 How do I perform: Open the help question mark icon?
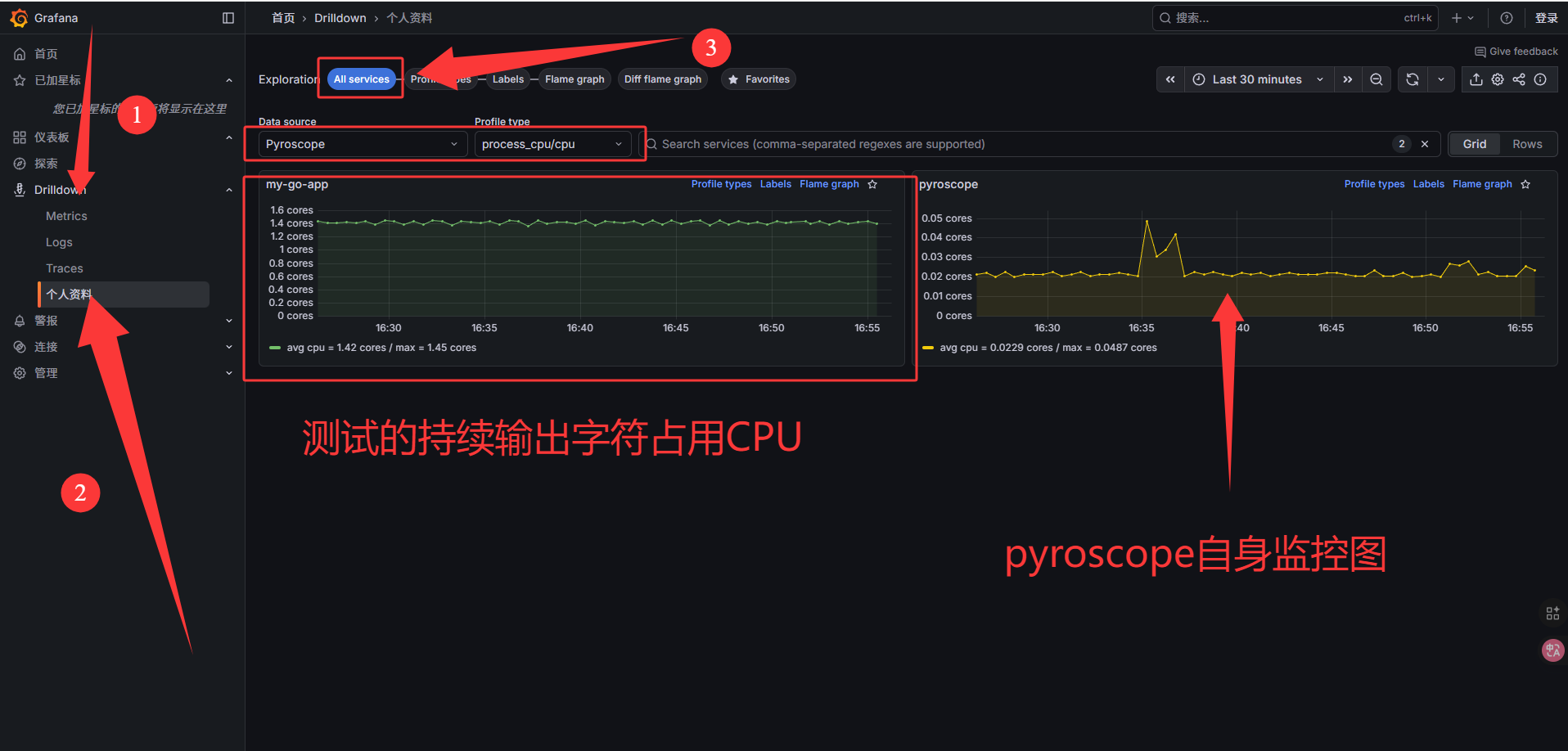(x=1506, y=18)
